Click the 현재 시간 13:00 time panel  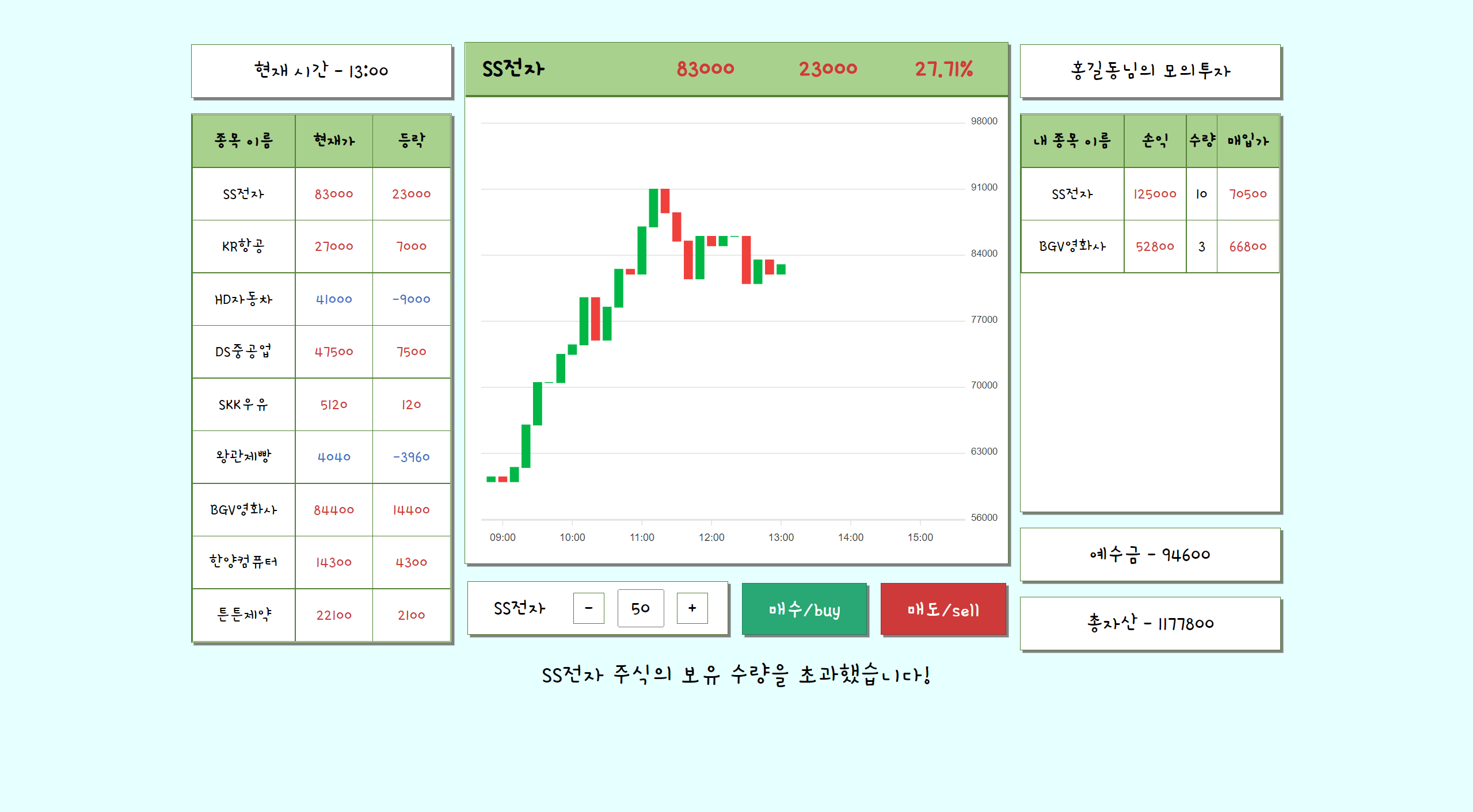(x=321, y=70)
